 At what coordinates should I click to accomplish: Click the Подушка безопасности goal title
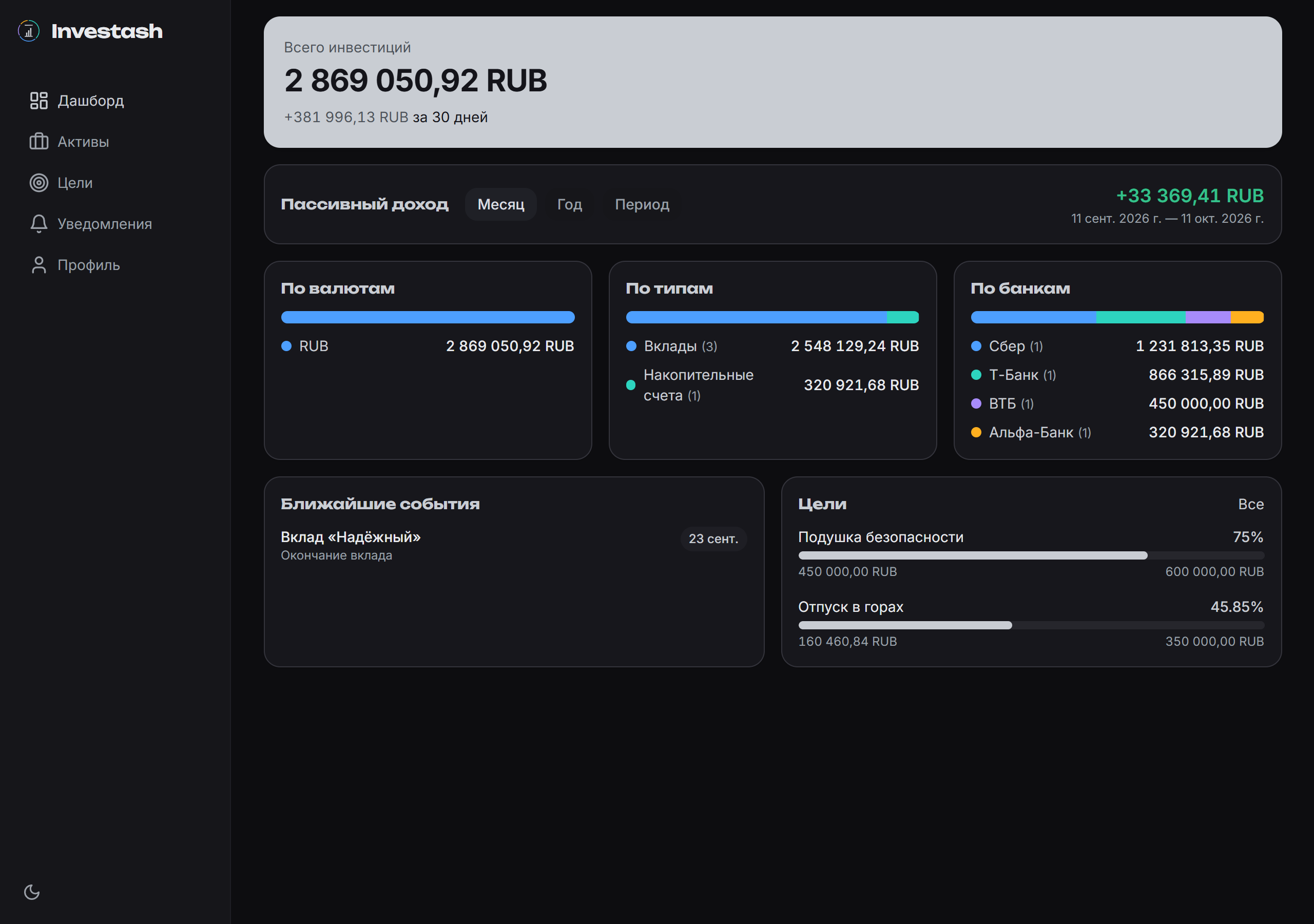coord(881,537)
